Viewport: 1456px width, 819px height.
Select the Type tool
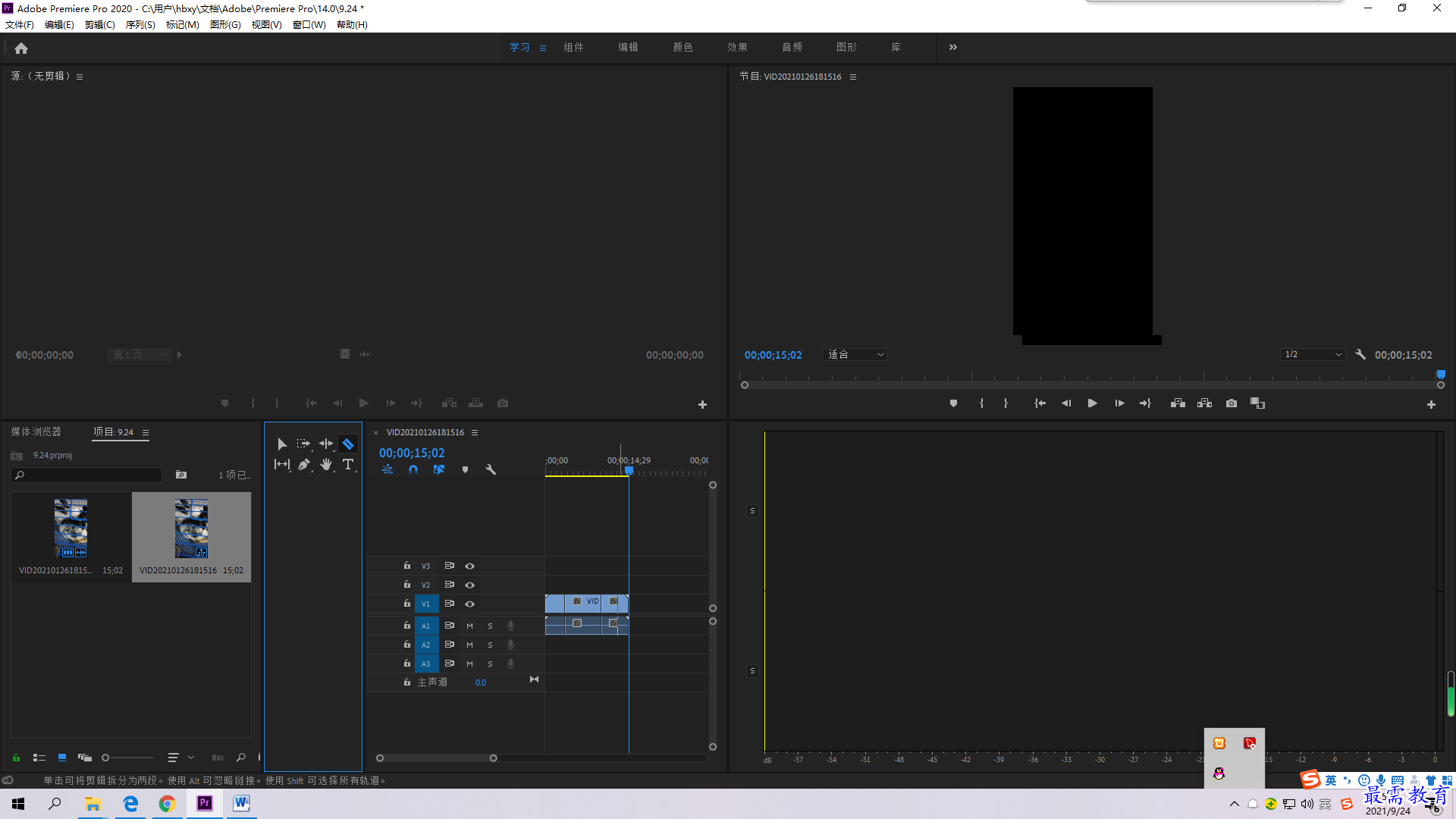tap(348, 464)
